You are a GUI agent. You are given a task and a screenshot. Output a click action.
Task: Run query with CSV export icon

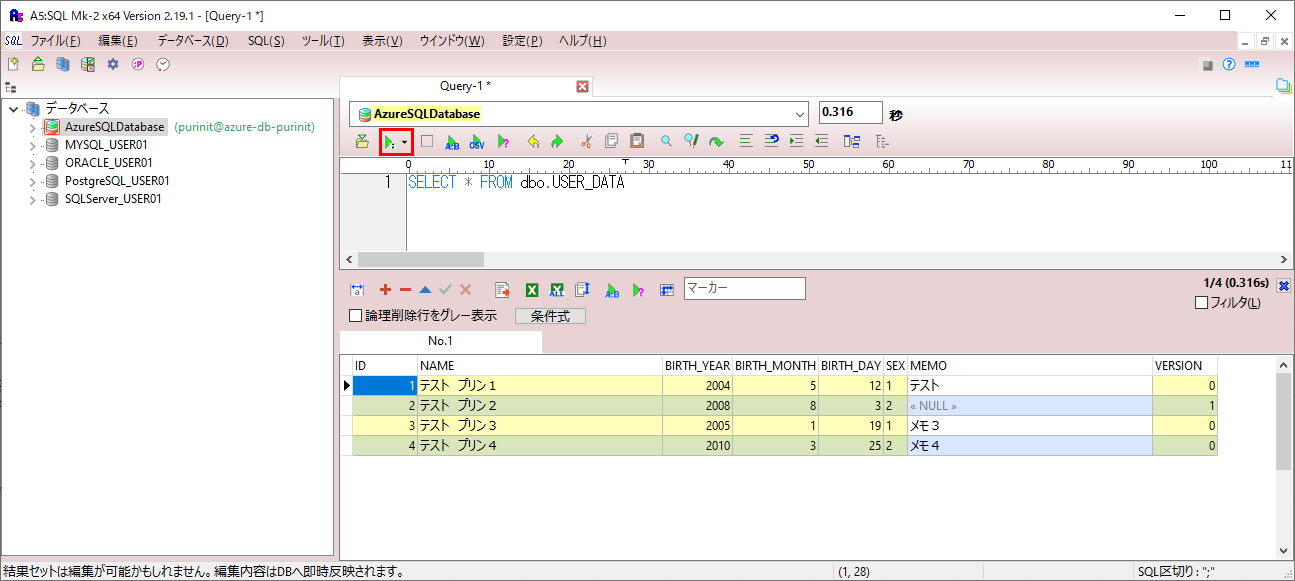[x=477, y=142]
